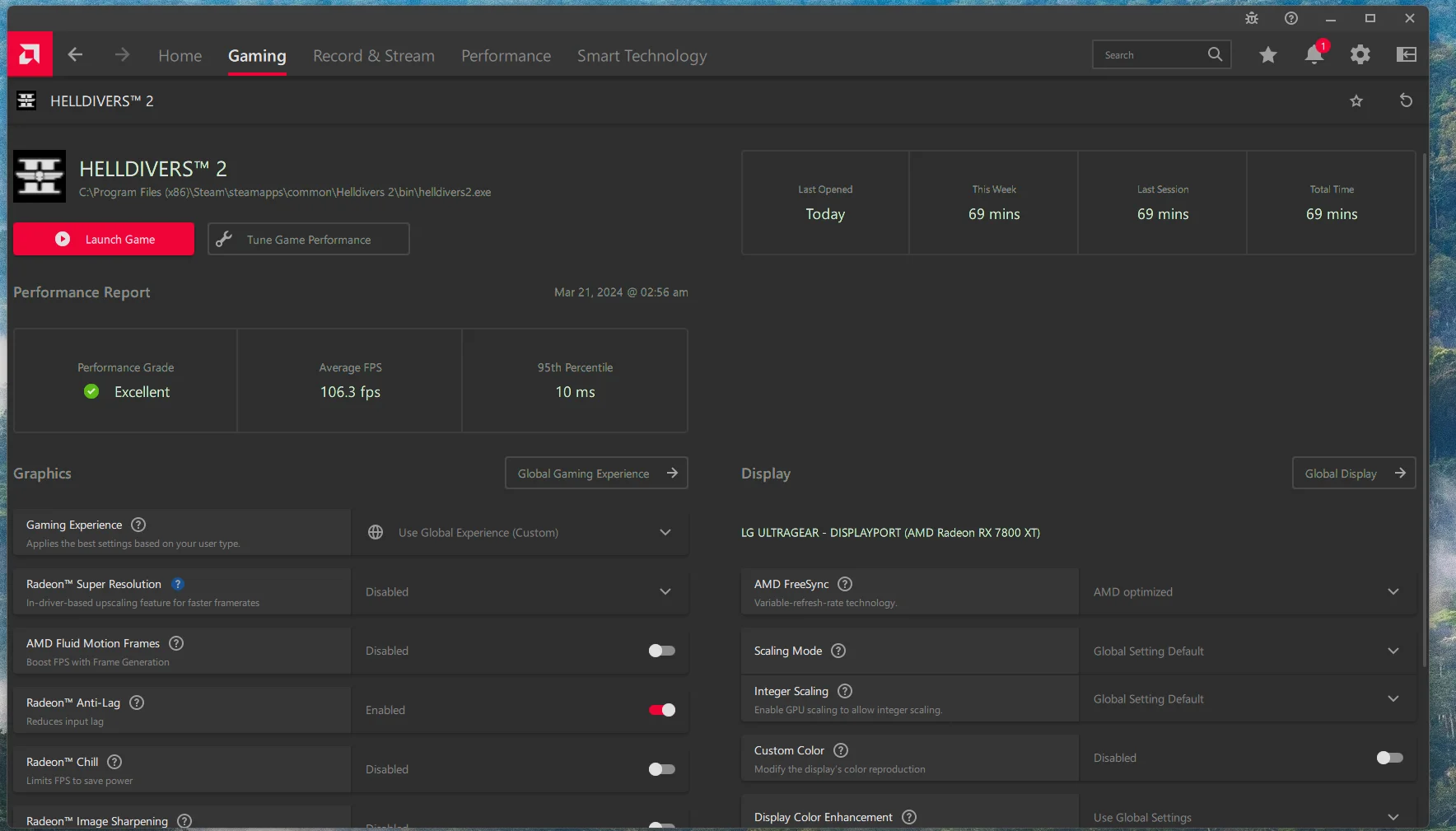
Task: Click Tune Game Performance button
Action: coord(309,239)
